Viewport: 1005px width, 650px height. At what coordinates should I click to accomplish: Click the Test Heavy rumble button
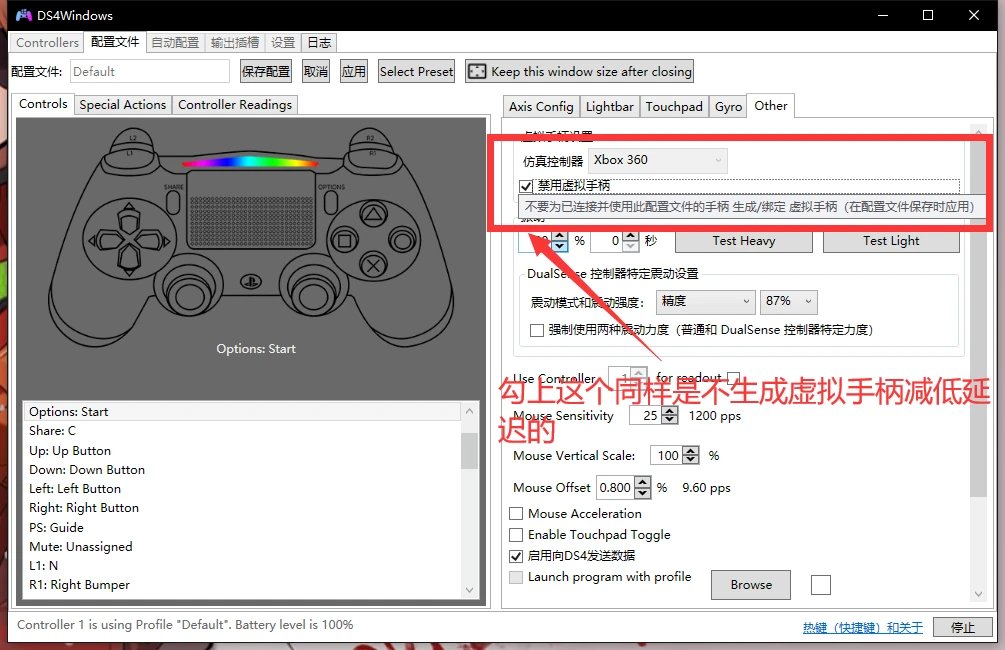tap(743, 241)
